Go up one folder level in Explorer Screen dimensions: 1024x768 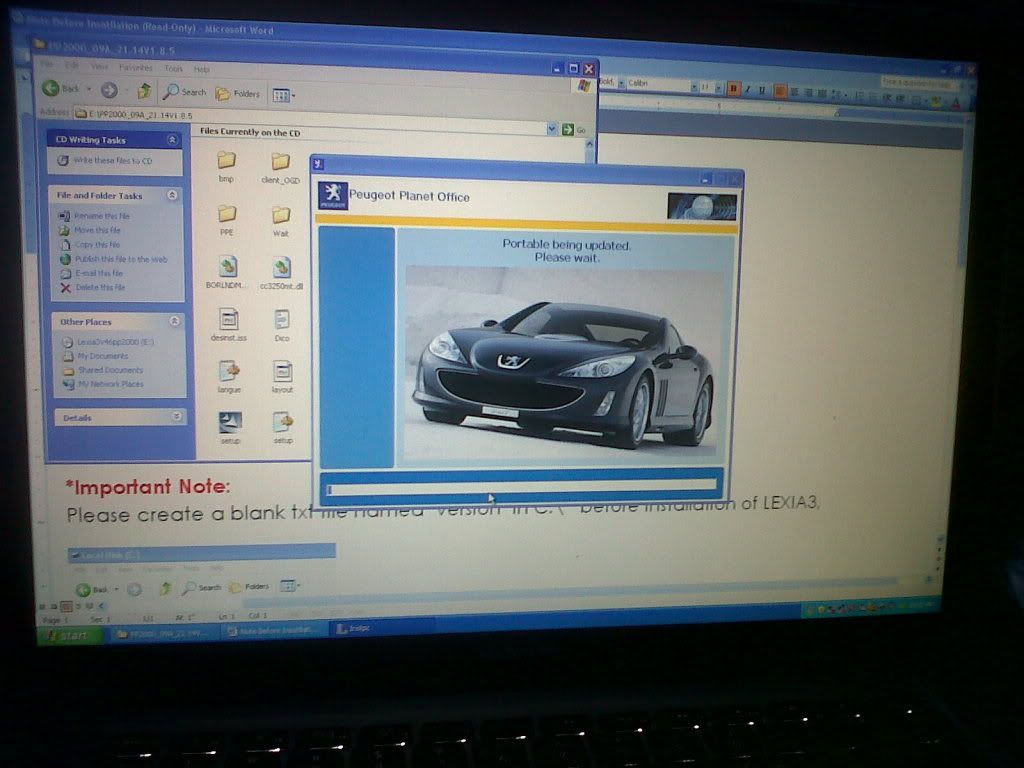(x=144, y=91)
